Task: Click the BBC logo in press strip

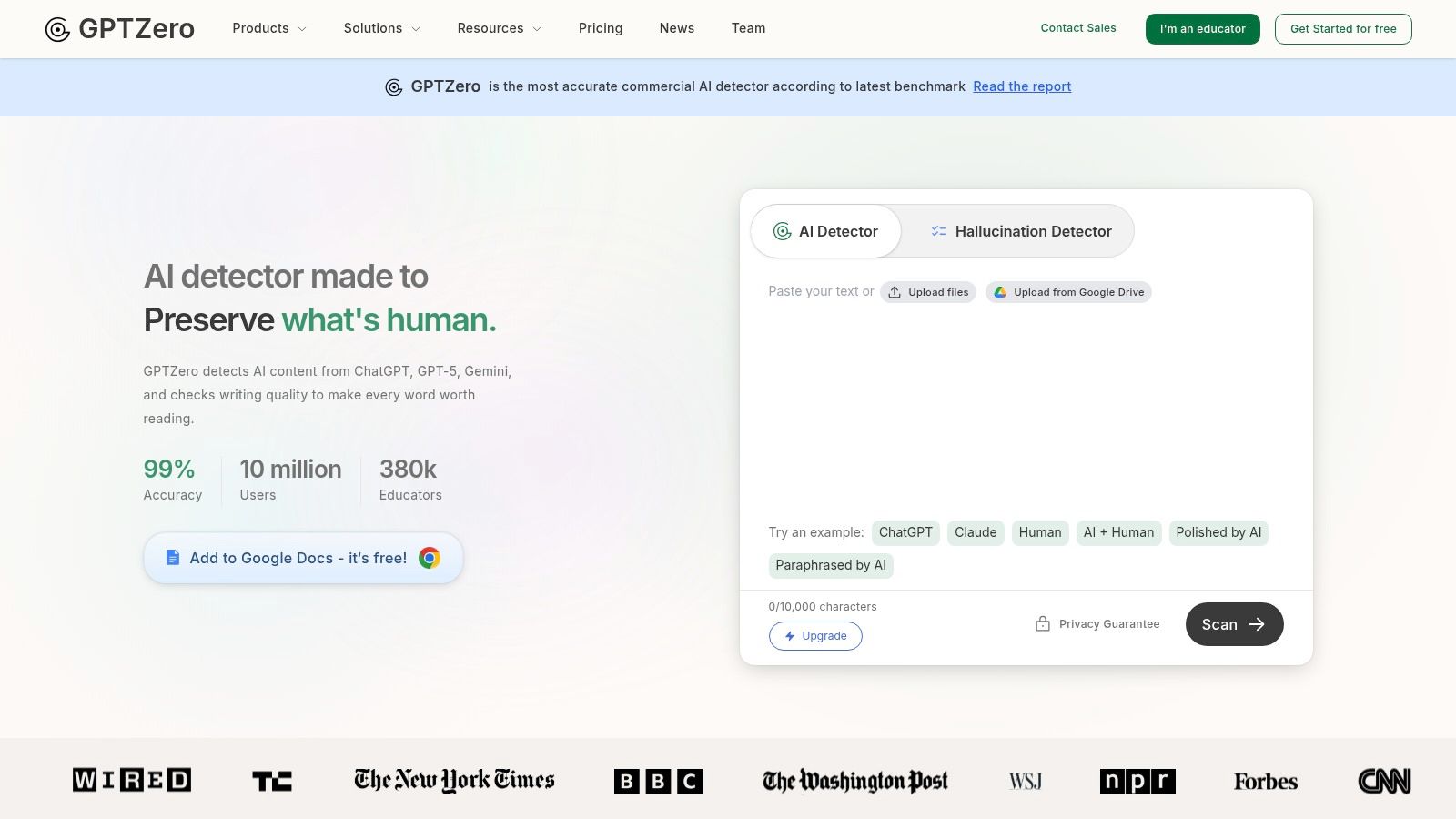Action: click(x=658, y=781)
